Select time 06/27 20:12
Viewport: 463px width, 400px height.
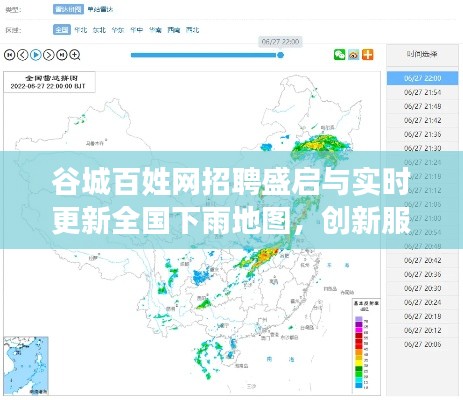pos(422,330)
